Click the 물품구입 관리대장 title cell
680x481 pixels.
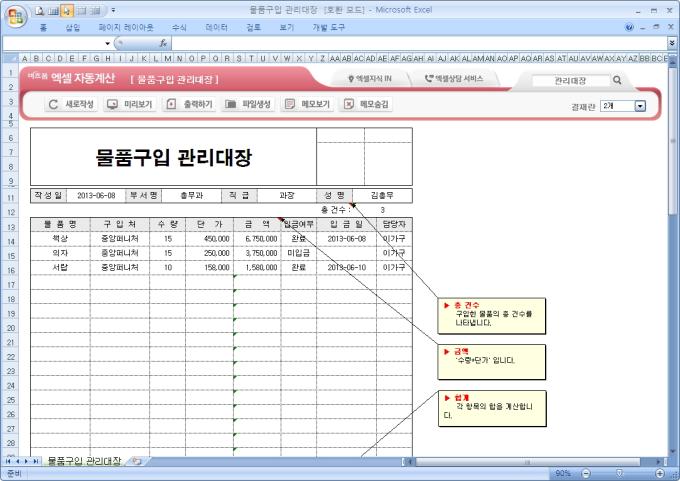click(x=173, y=157)
